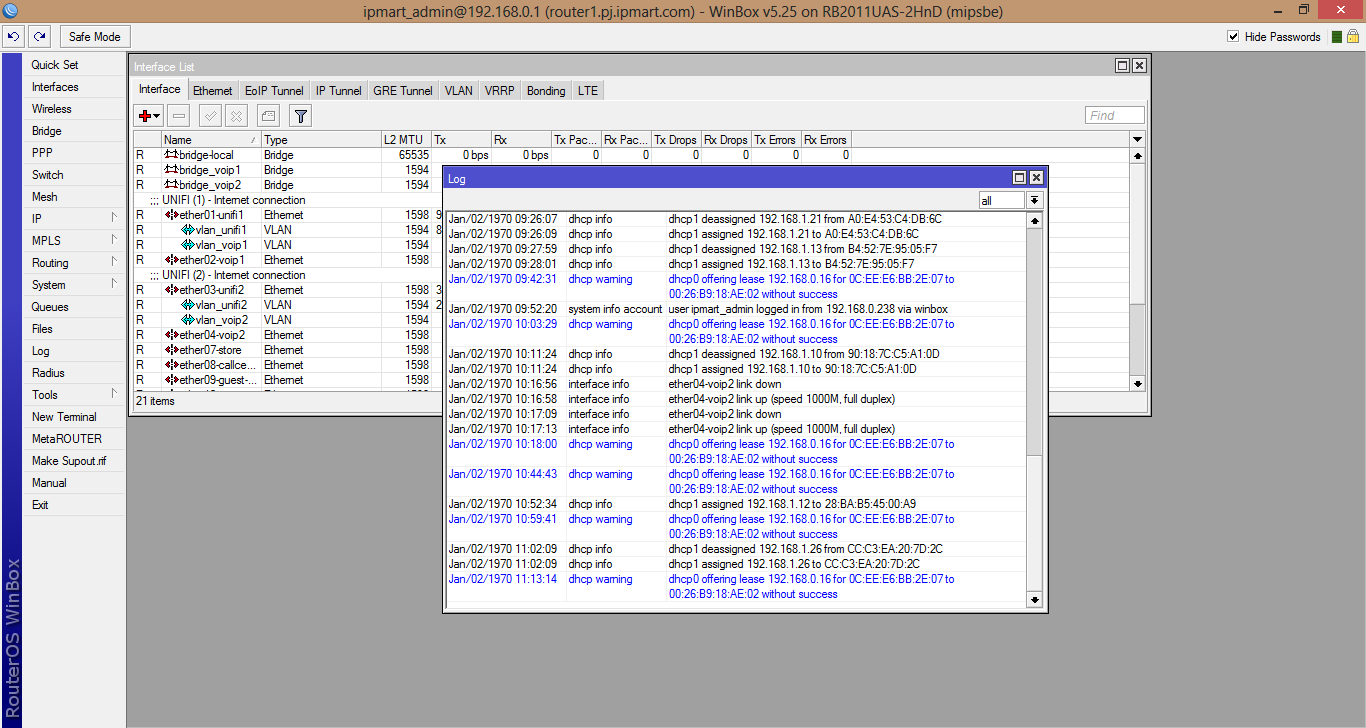Click the Comment toolbar button
1366x728 pixels.
(x=268, y=116)
